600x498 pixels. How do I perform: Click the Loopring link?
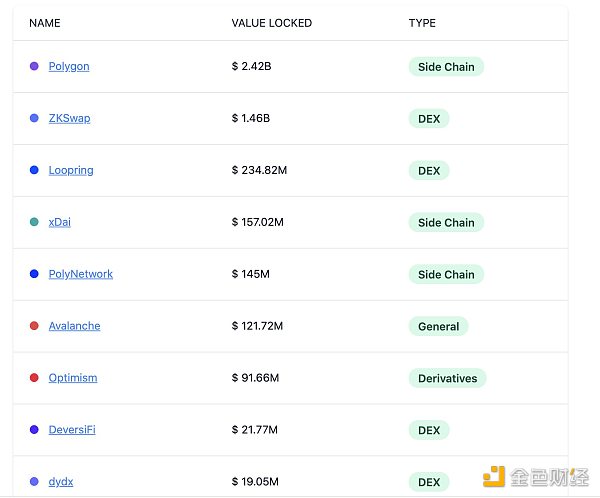click(x=71, y=171)
